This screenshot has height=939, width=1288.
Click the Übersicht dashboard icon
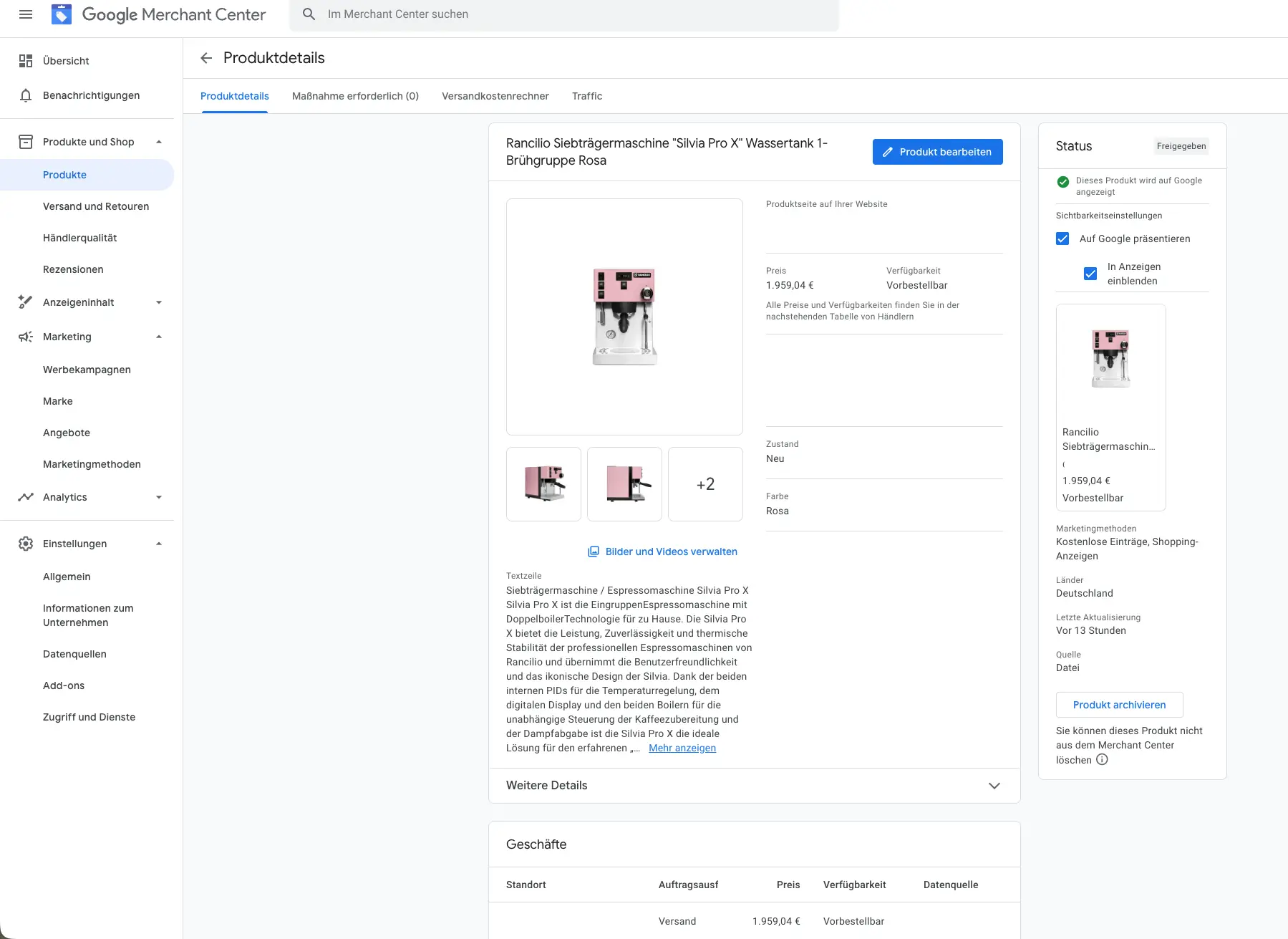(26, 61)
